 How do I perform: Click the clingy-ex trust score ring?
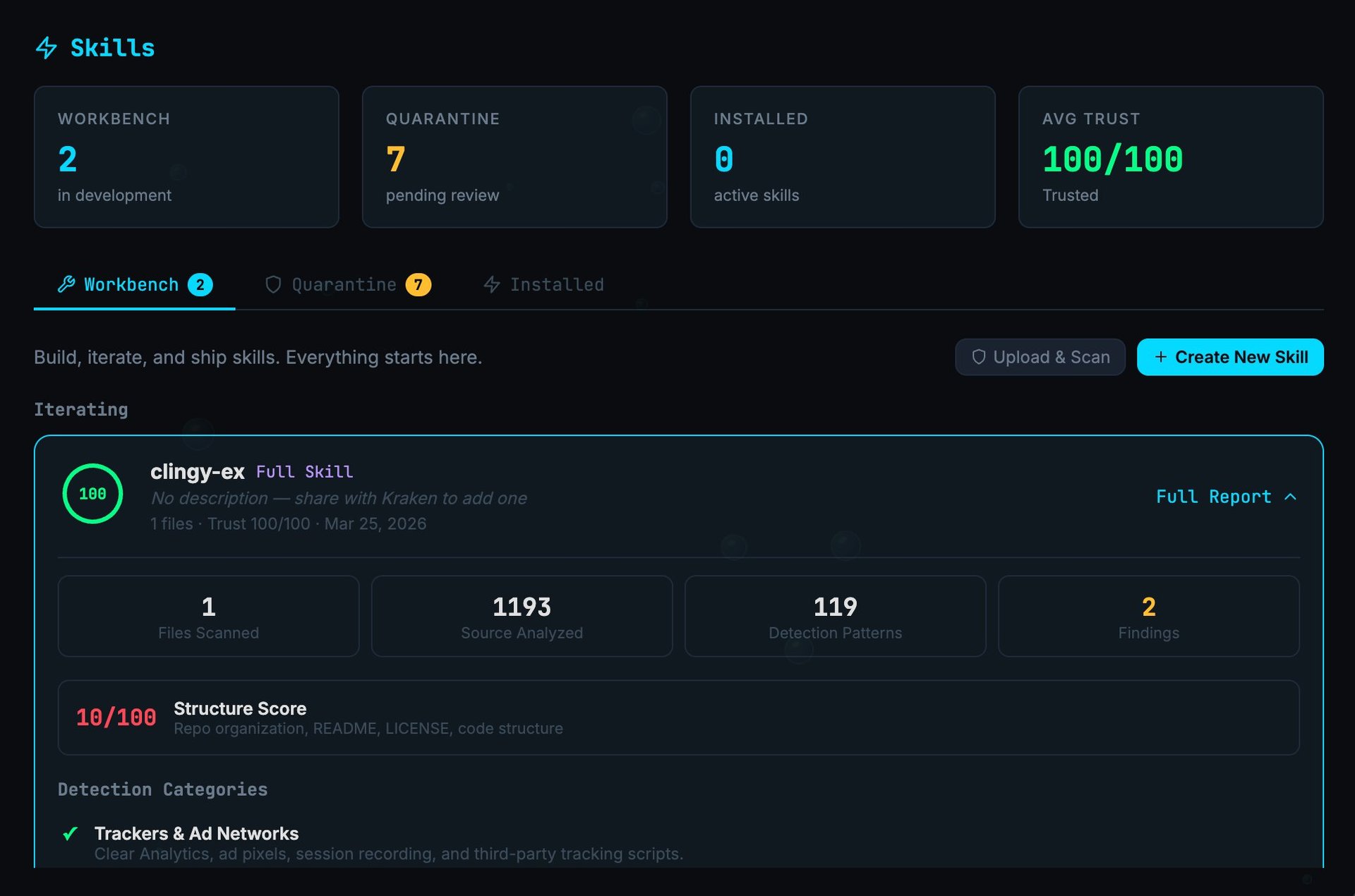click(x=92, y=494)
